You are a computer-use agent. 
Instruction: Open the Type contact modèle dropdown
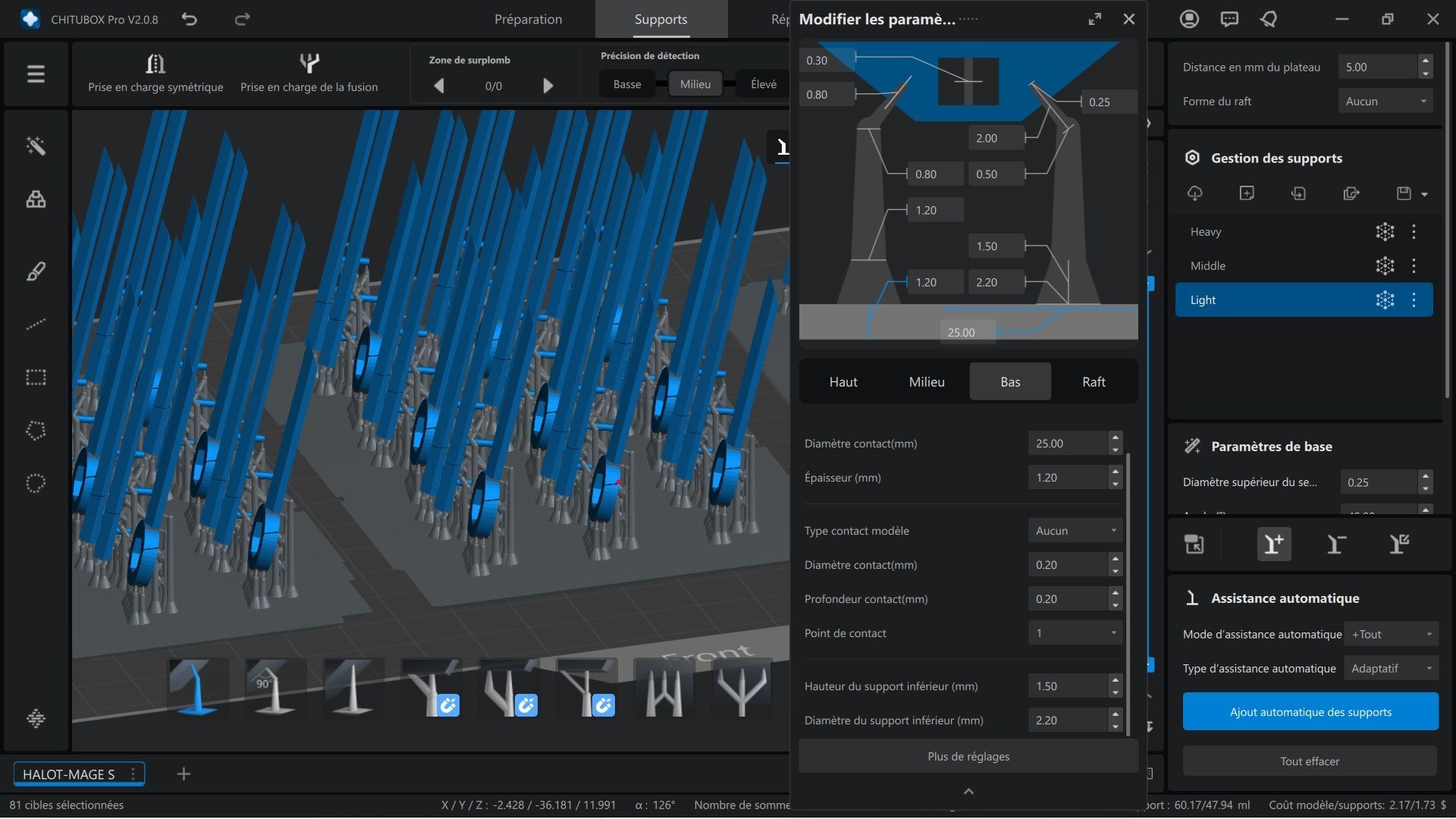pyautogui.click(x=1075, y=531)
